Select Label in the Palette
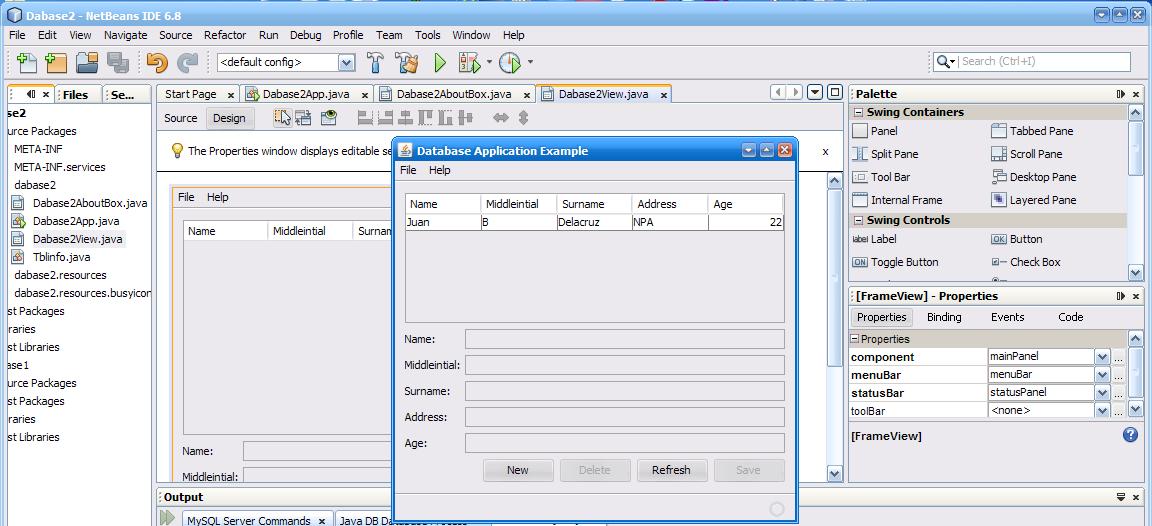The height and width of the screenshot is (526, 1152). (x=874, y=239)
